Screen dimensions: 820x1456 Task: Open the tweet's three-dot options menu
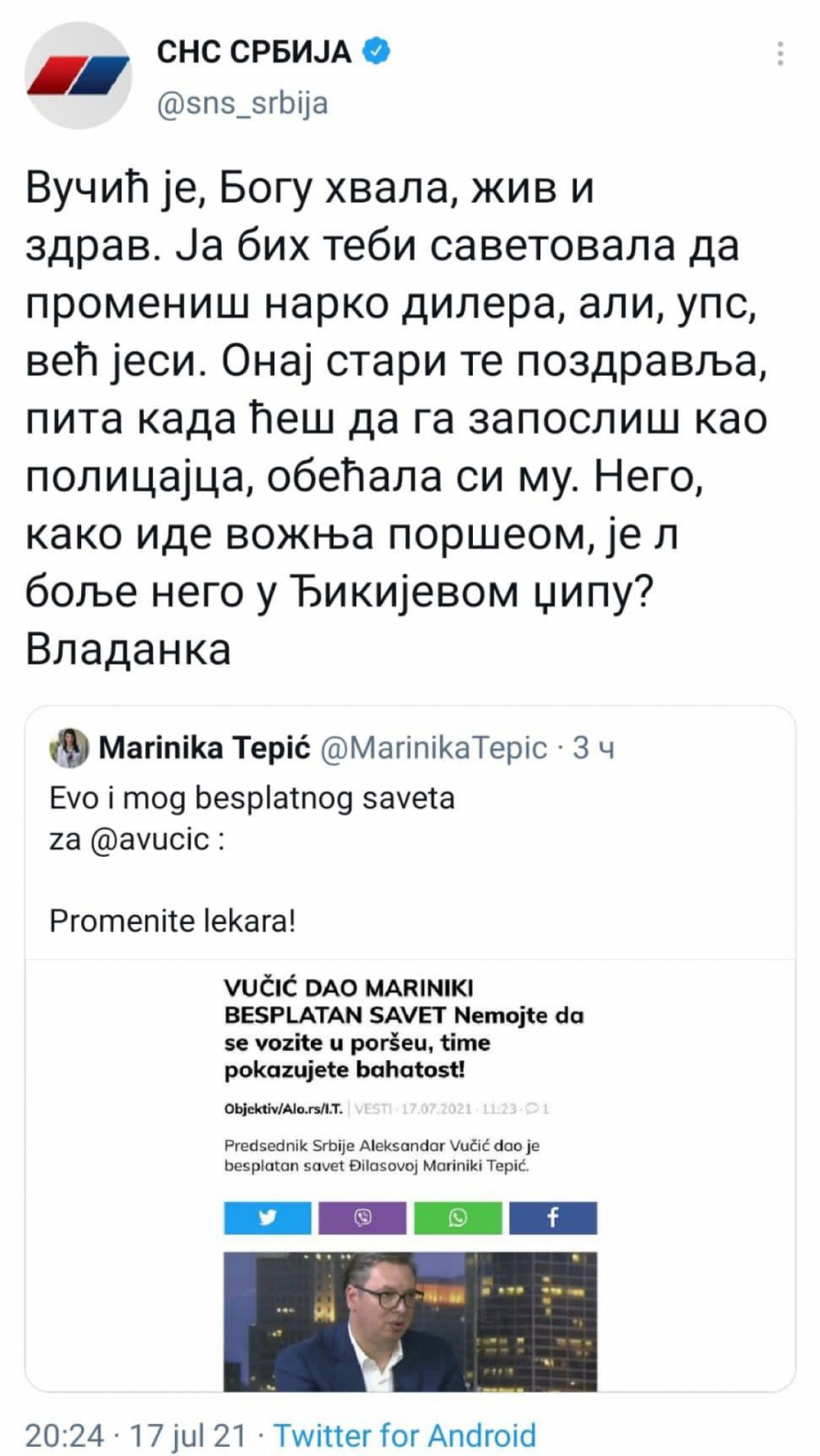point(779,55)
